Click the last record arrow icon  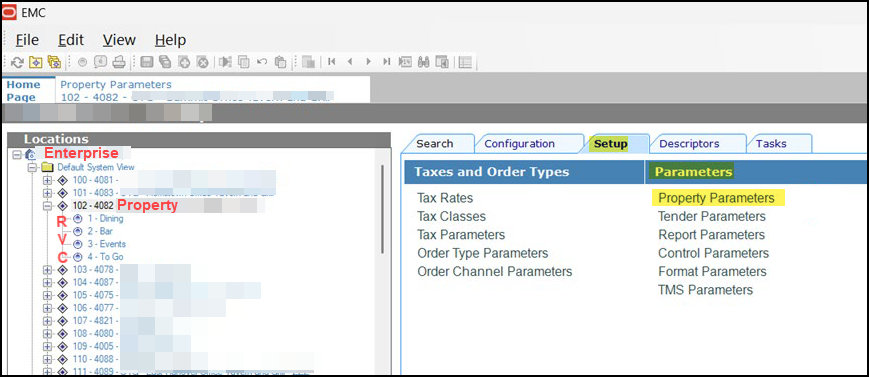(x=386, y=62)
